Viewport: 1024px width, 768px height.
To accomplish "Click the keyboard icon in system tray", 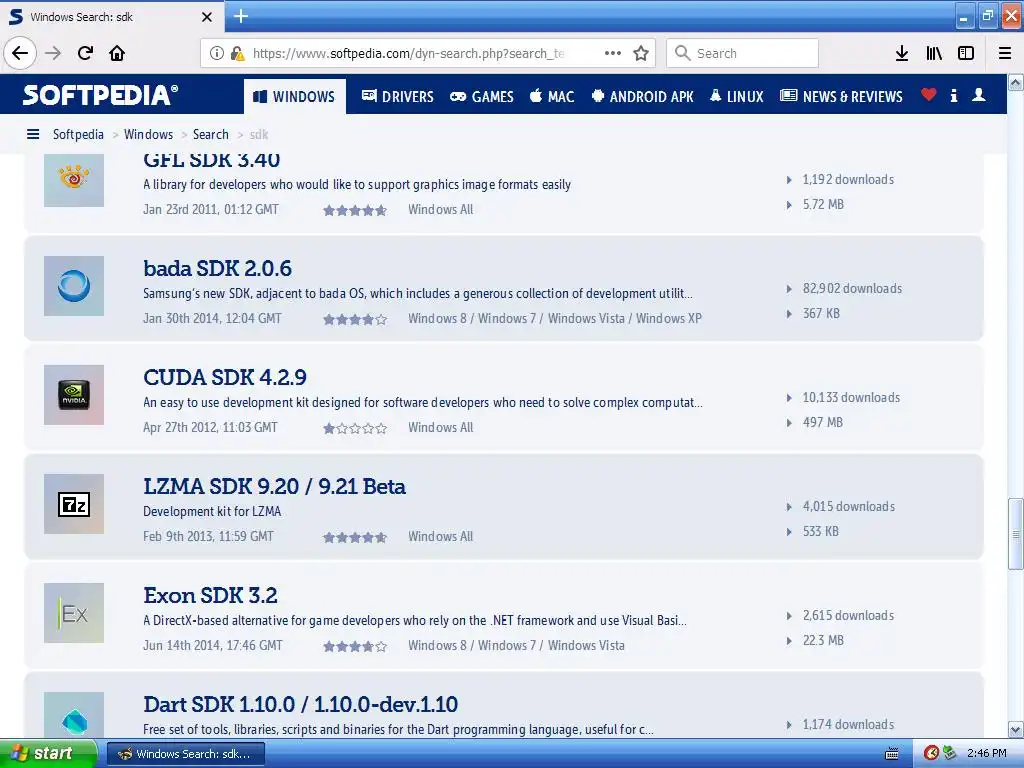I will pyautogui.click(x=891, y=754).
